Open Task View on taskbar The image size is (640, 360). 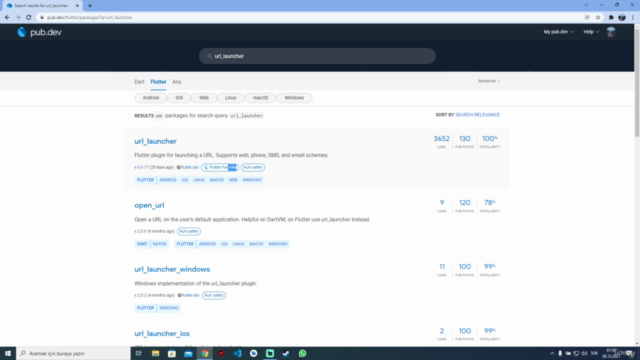139,353
